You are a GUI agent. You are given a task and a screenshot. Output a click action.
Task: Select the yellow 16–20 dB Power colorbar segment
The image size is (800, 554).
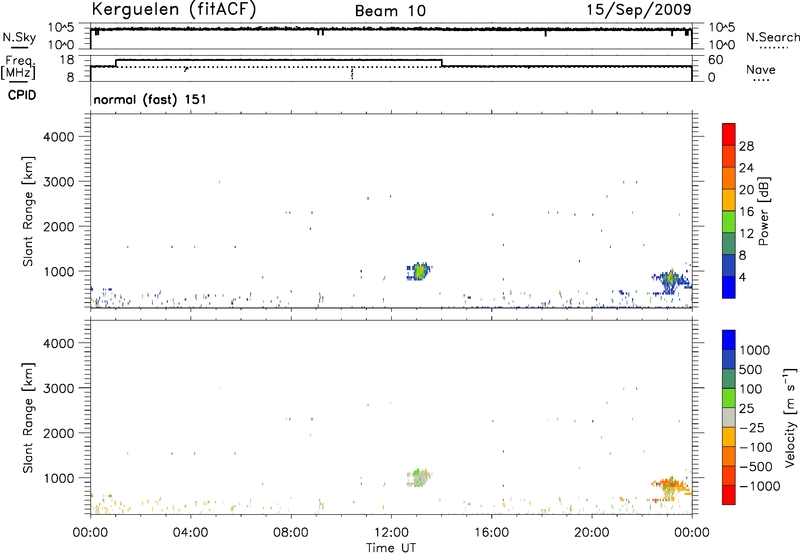point(729,199)
